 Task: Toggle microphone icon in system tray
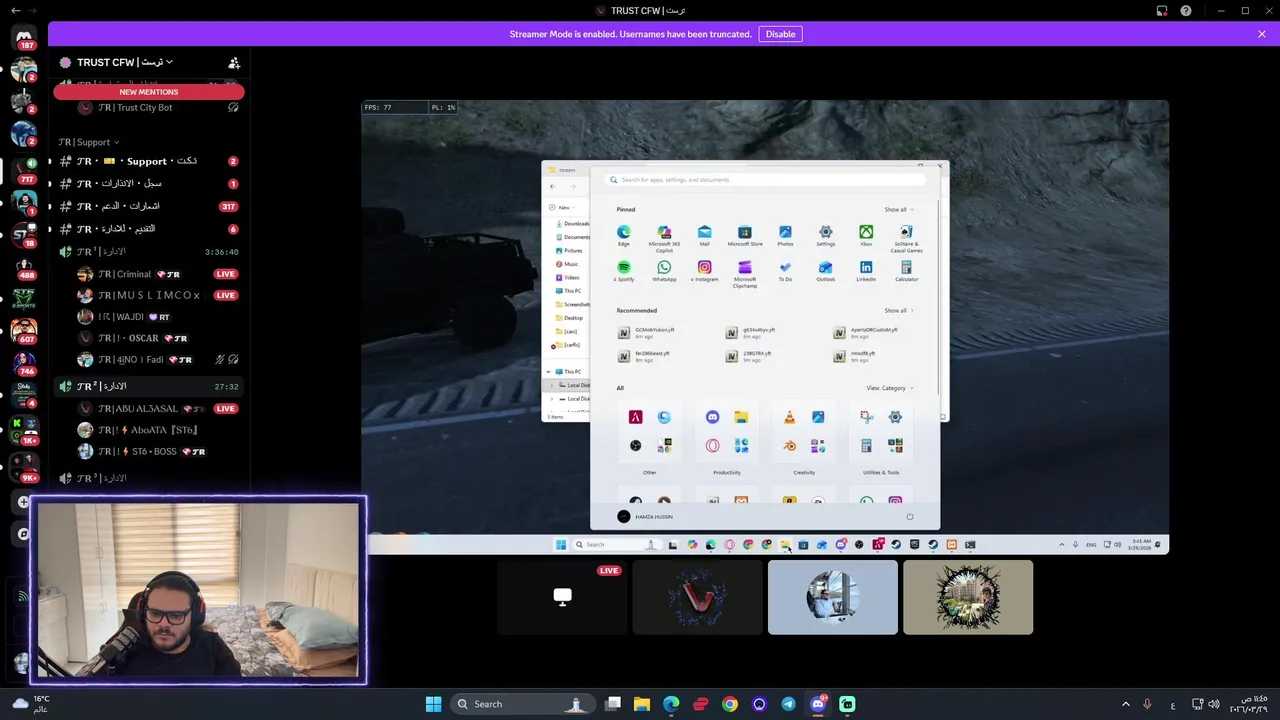[x=1147, y=704]
